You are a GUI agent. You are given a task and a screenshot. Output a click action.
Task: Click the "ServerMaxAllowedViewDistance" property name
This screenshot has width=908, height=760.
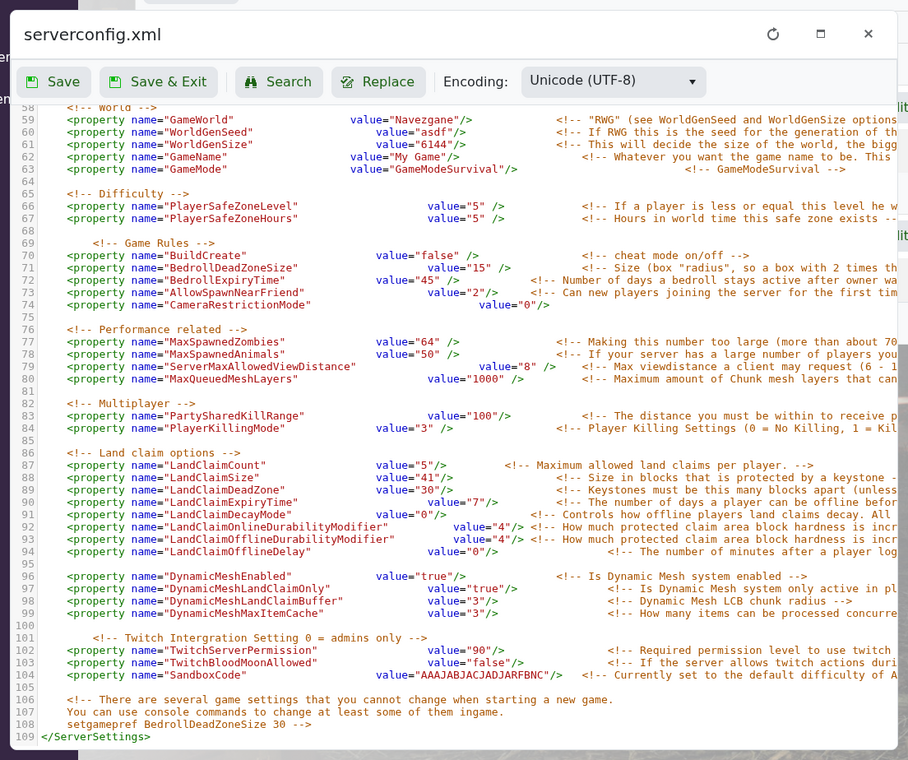click(x=260, y=367)
